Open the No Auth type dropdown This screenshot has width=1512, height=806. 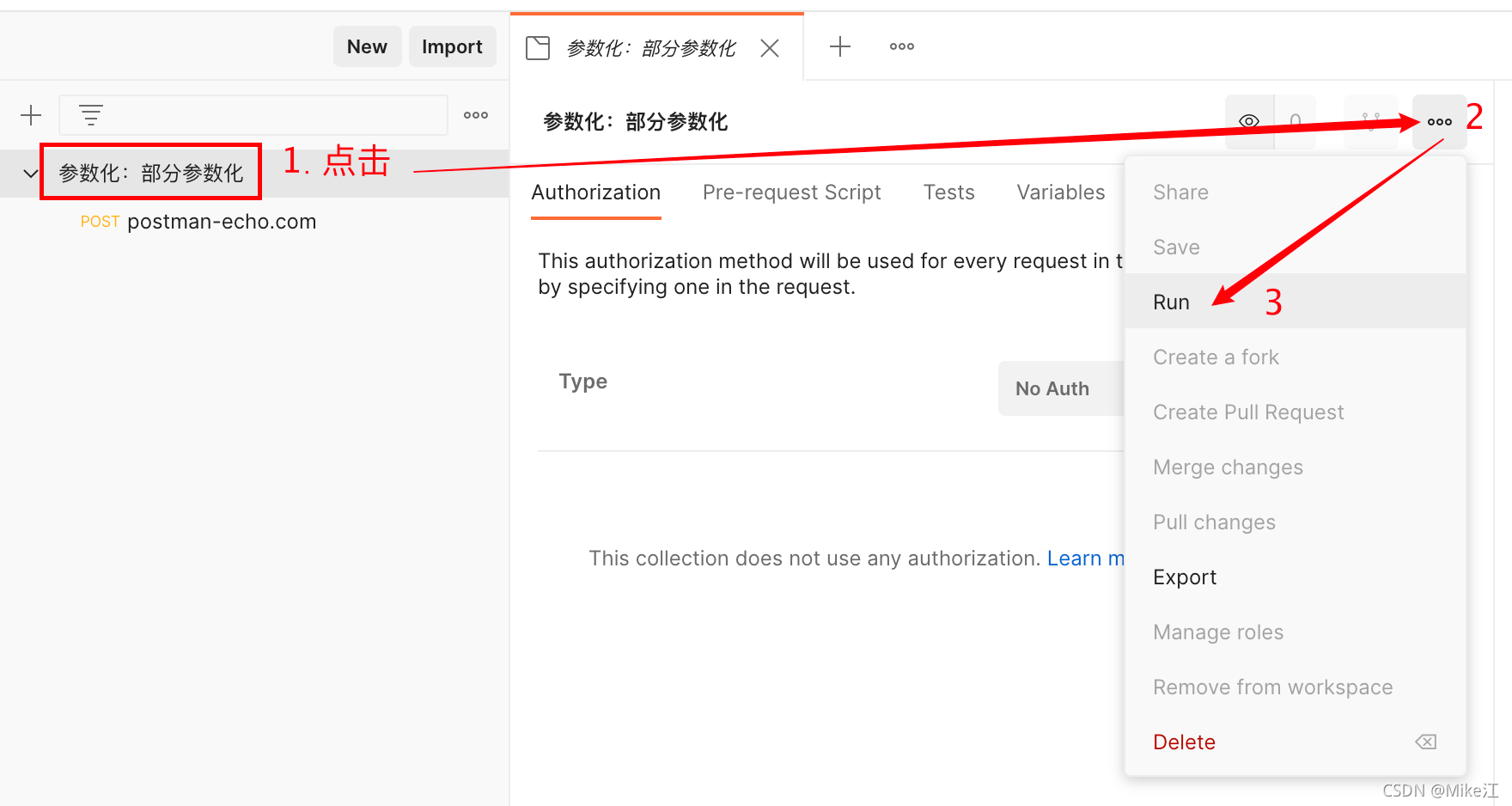[1061, 388]
